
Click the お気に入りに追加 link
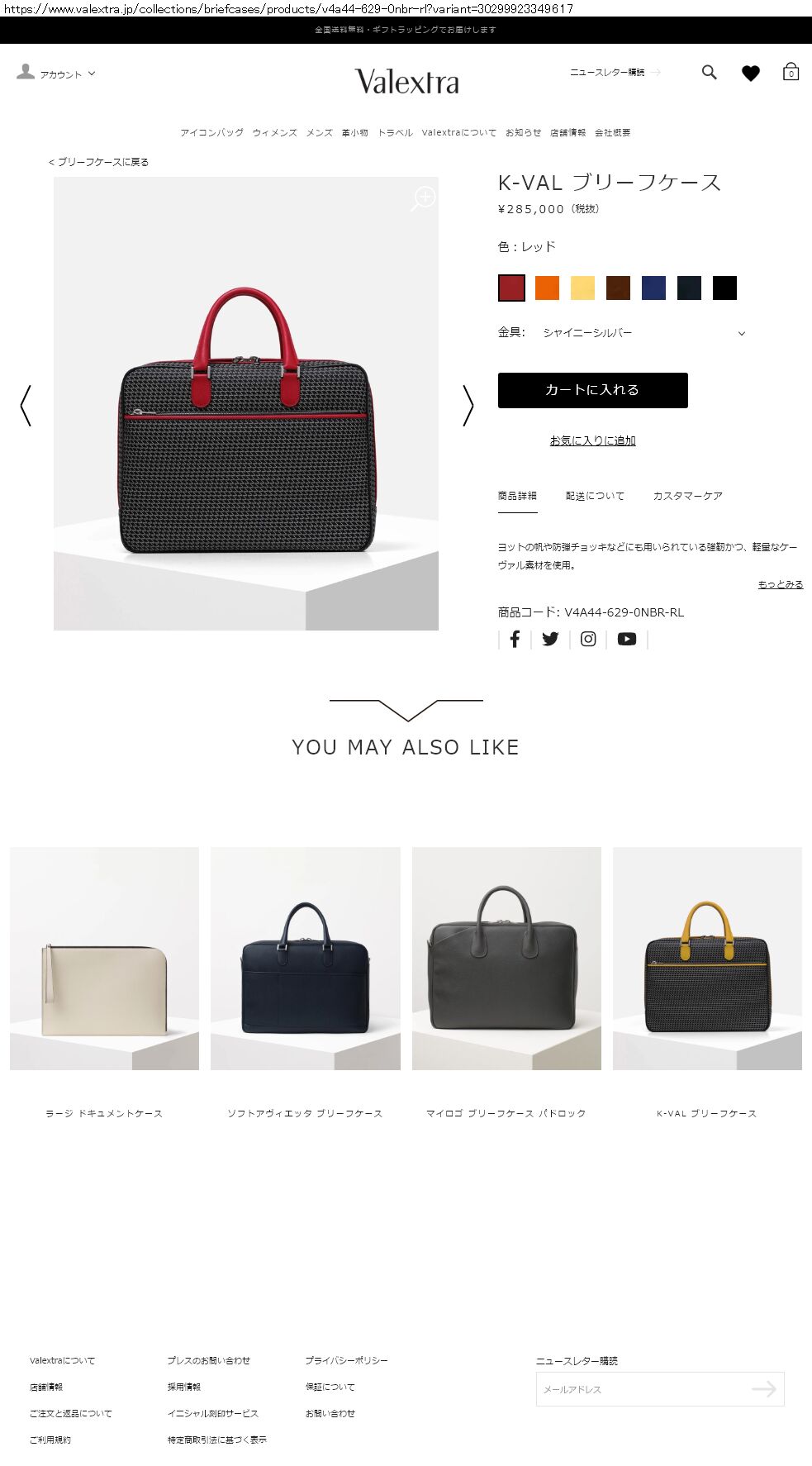click(x=592, y=440)
